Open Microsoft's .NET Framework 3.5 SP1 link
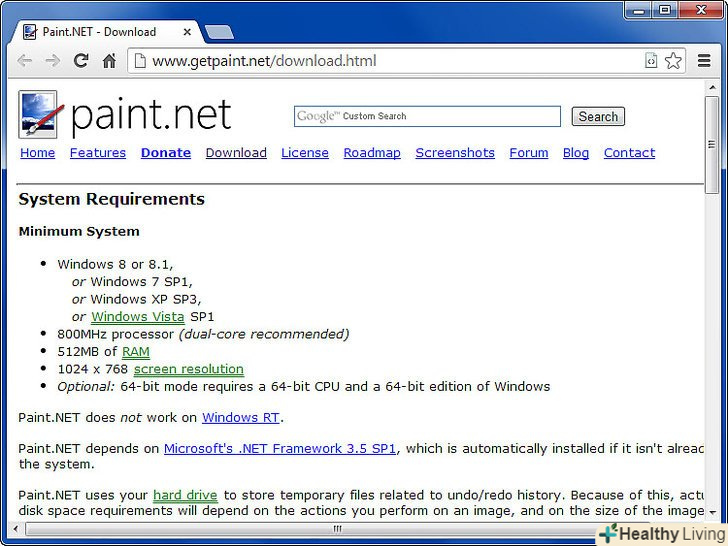The height and width of the screenshot is (546, 728). 280,448
